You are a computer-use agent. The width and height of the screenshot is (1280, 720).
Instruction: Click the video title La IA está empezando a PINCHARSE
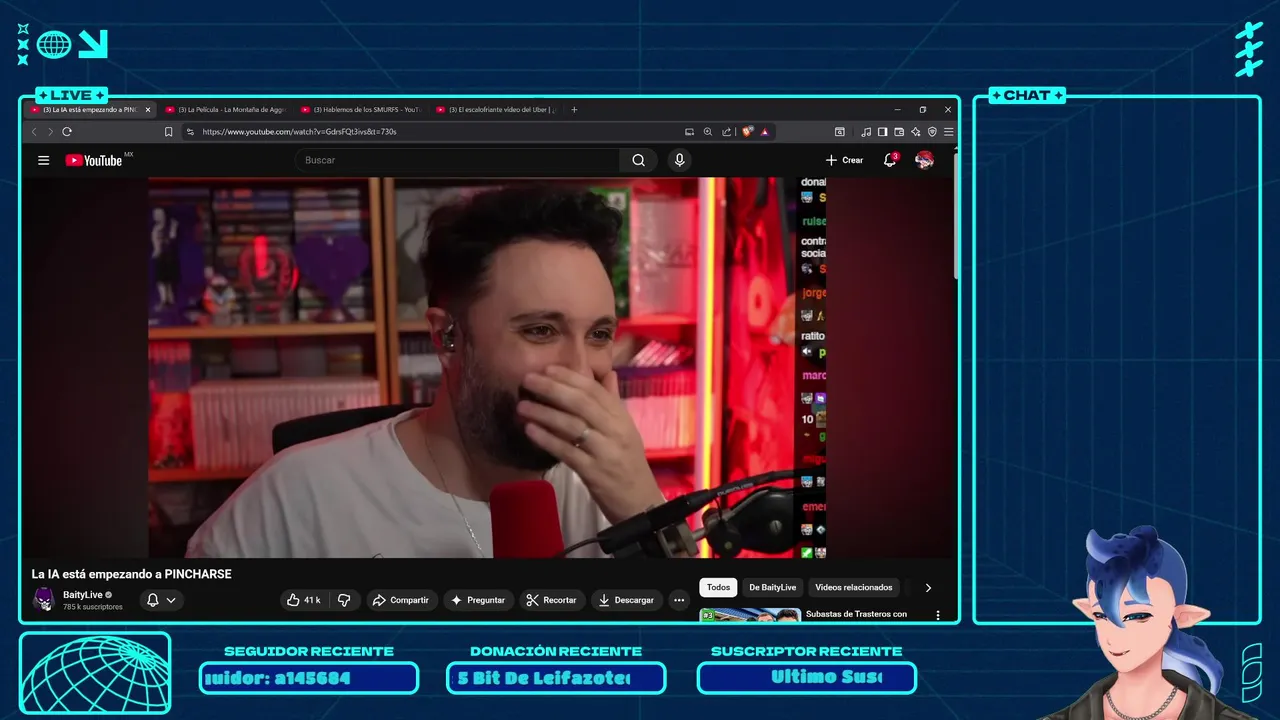131,574
